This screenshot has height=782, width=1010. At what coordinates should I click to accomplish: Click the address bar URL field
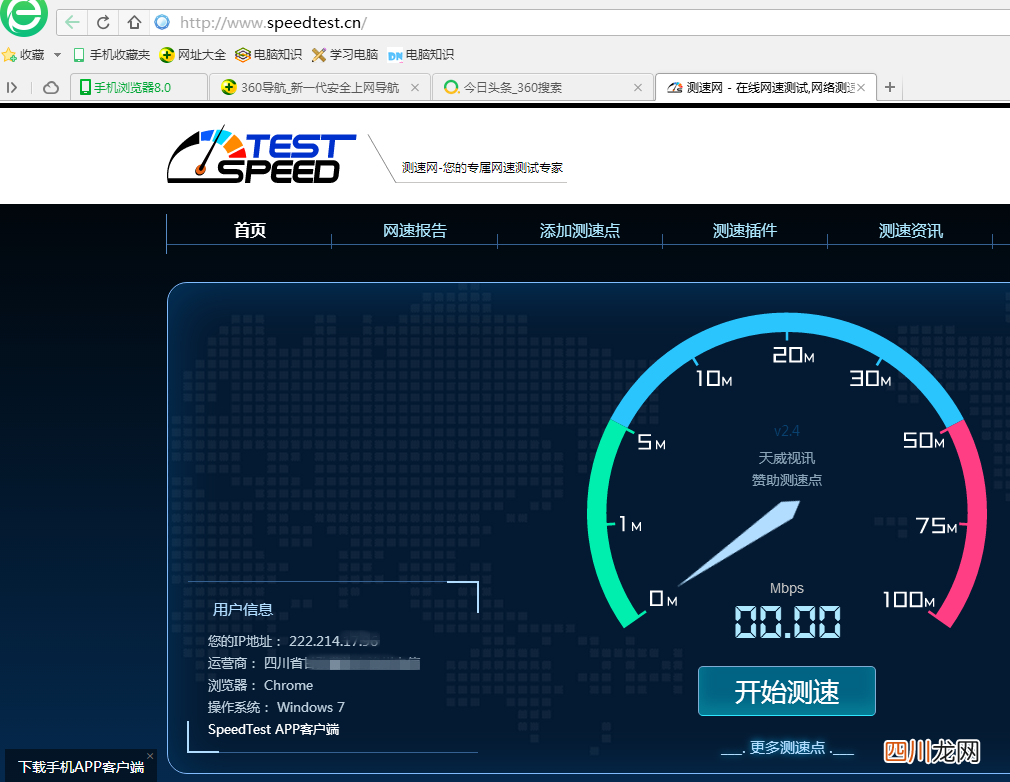pyautogui.click(x=580, y=23)
